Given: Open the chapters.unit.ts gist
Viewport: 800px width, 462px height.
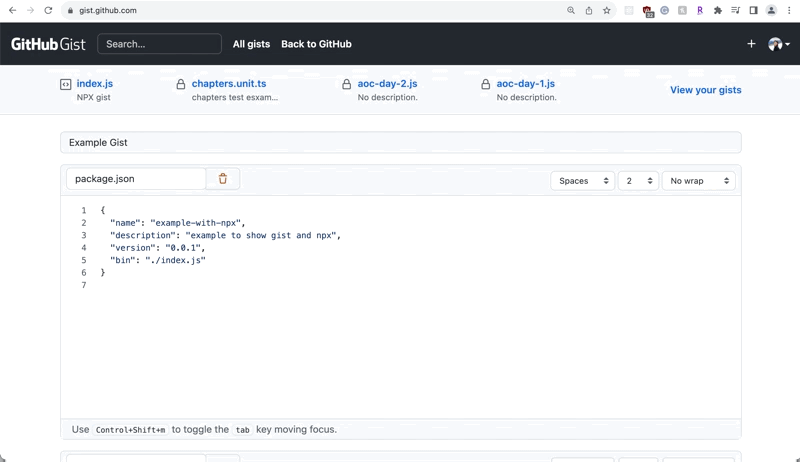Looking at the screenshot, I should 229,84.
